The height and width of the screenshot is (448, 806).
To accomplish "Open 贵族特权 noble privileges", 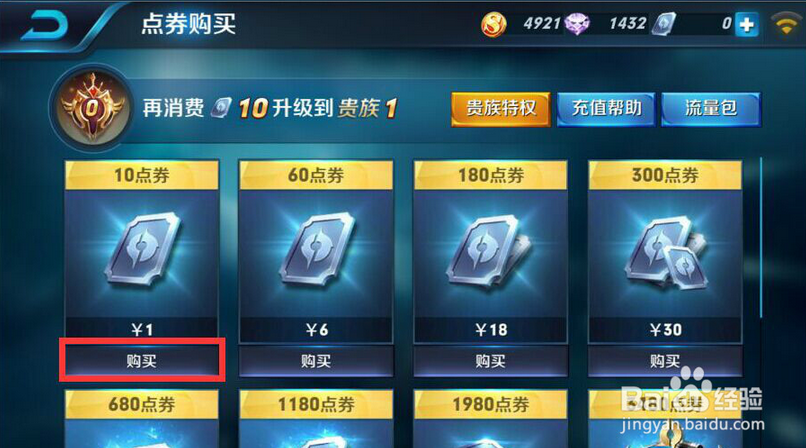I will tap(501, 108).
